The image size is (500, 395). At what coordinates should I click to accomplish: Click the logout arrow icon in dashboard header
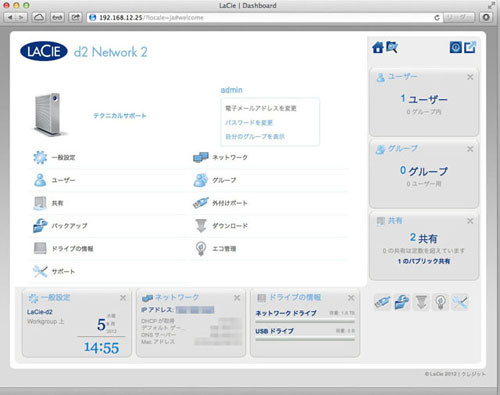(x=470, y=47)
